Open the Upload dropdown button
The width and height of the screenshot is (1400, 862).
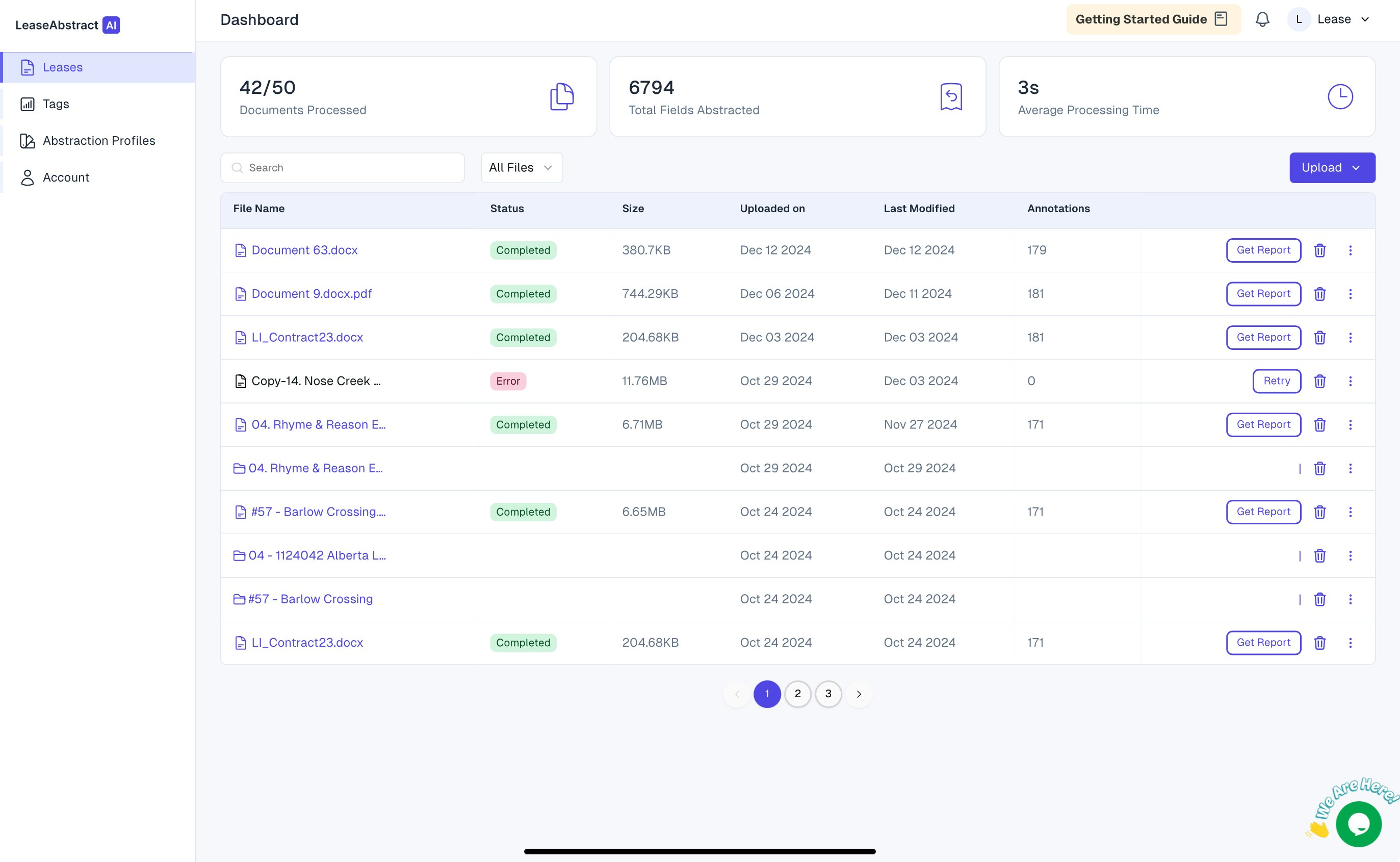1332,168
